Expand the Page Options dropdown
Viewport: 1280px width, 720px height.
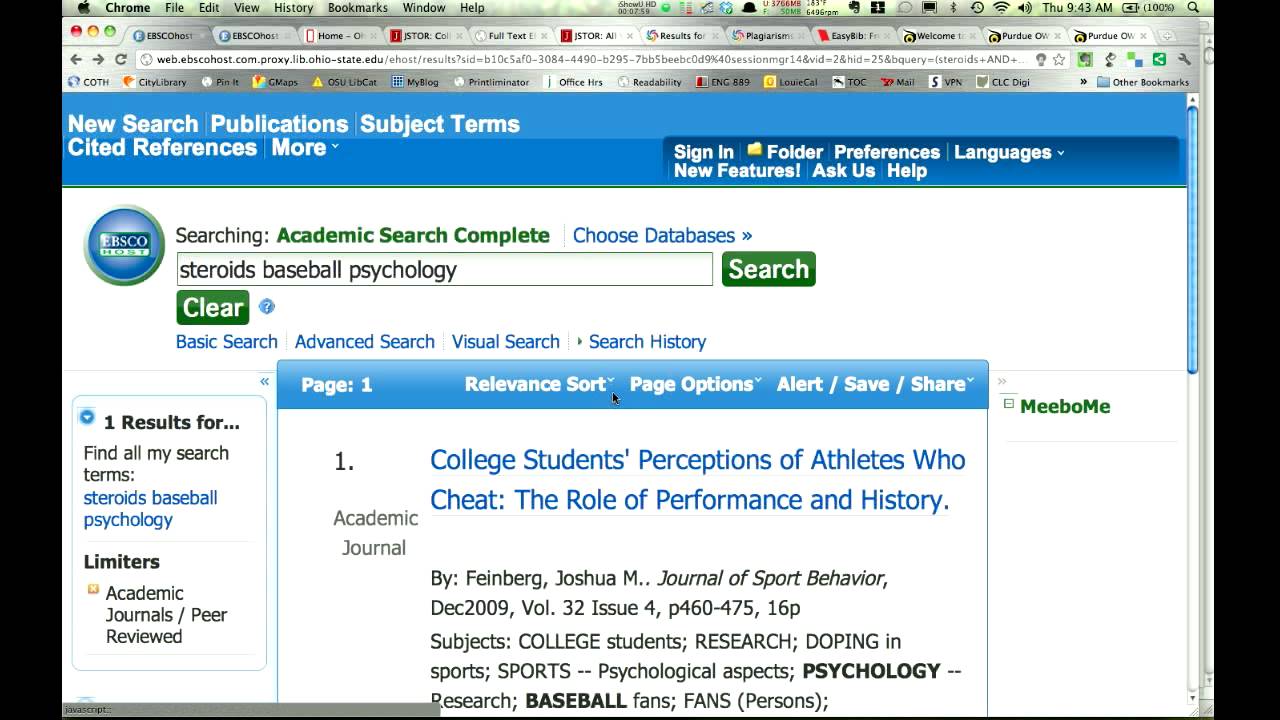[x=695, y=384]
